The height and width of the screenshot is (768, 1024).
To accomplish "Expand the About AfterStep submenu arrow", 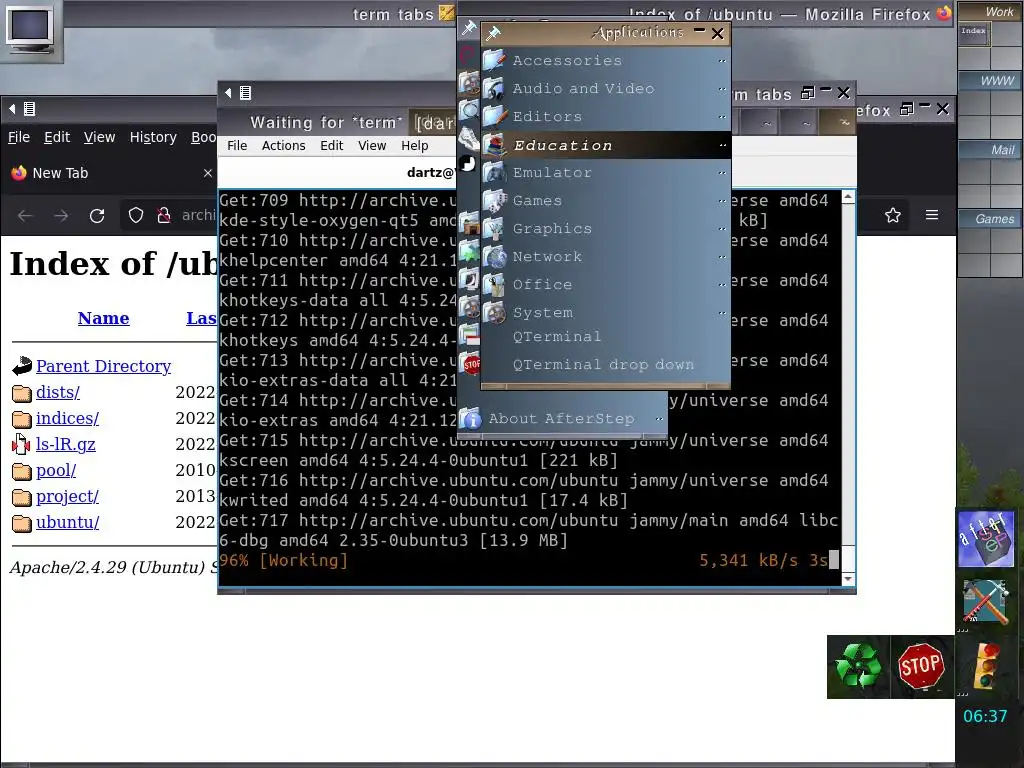I will pyautogui.click(x=659, y=419).
